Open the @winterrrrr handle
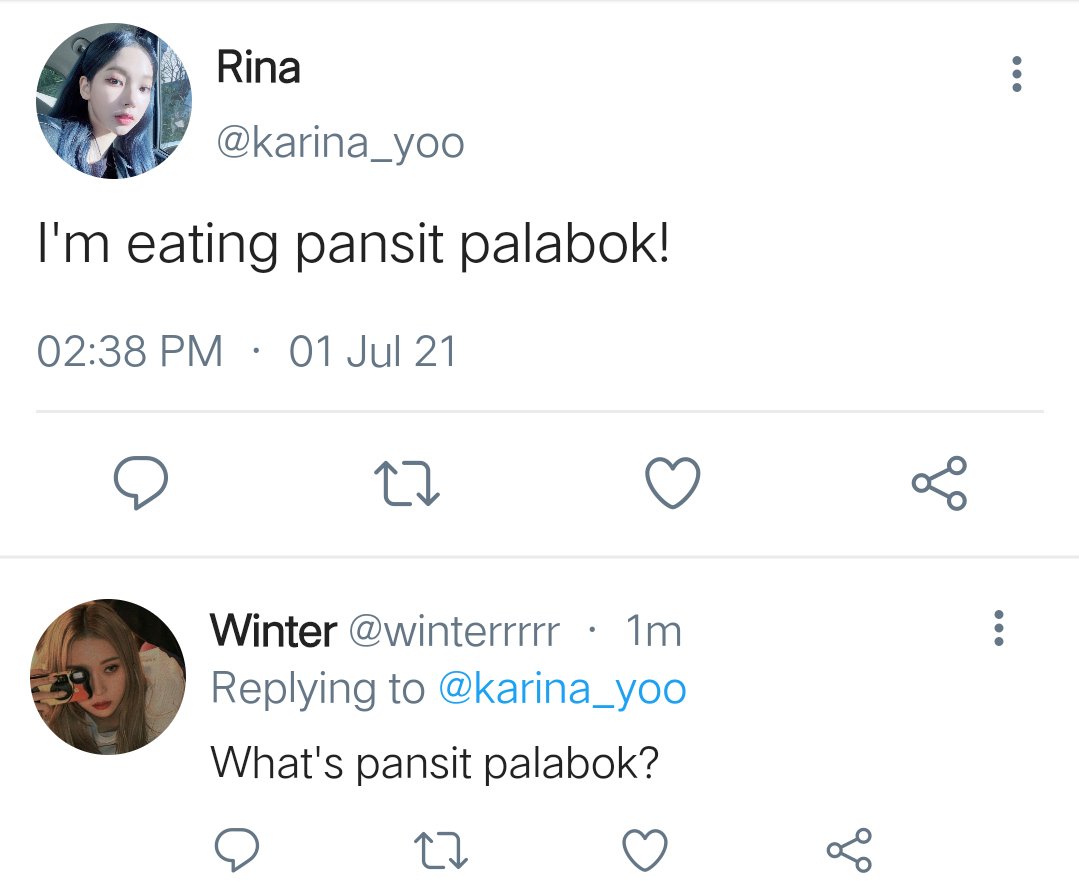 click(454, 630)
